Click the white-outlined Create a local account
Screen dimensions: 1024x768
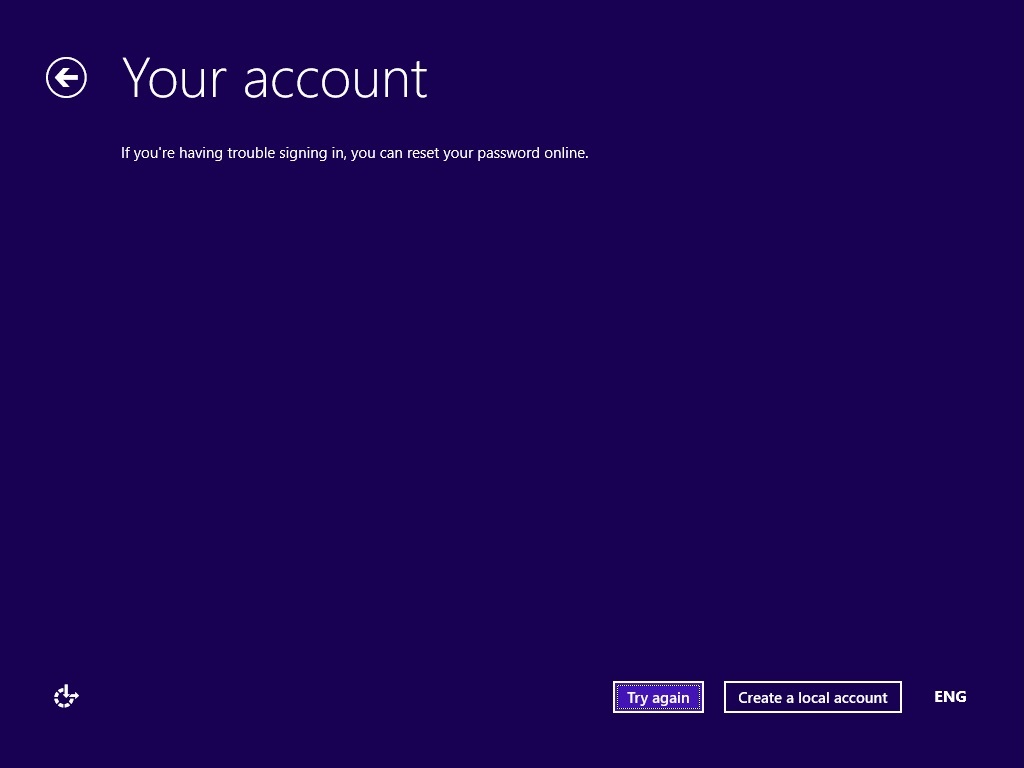812,697
